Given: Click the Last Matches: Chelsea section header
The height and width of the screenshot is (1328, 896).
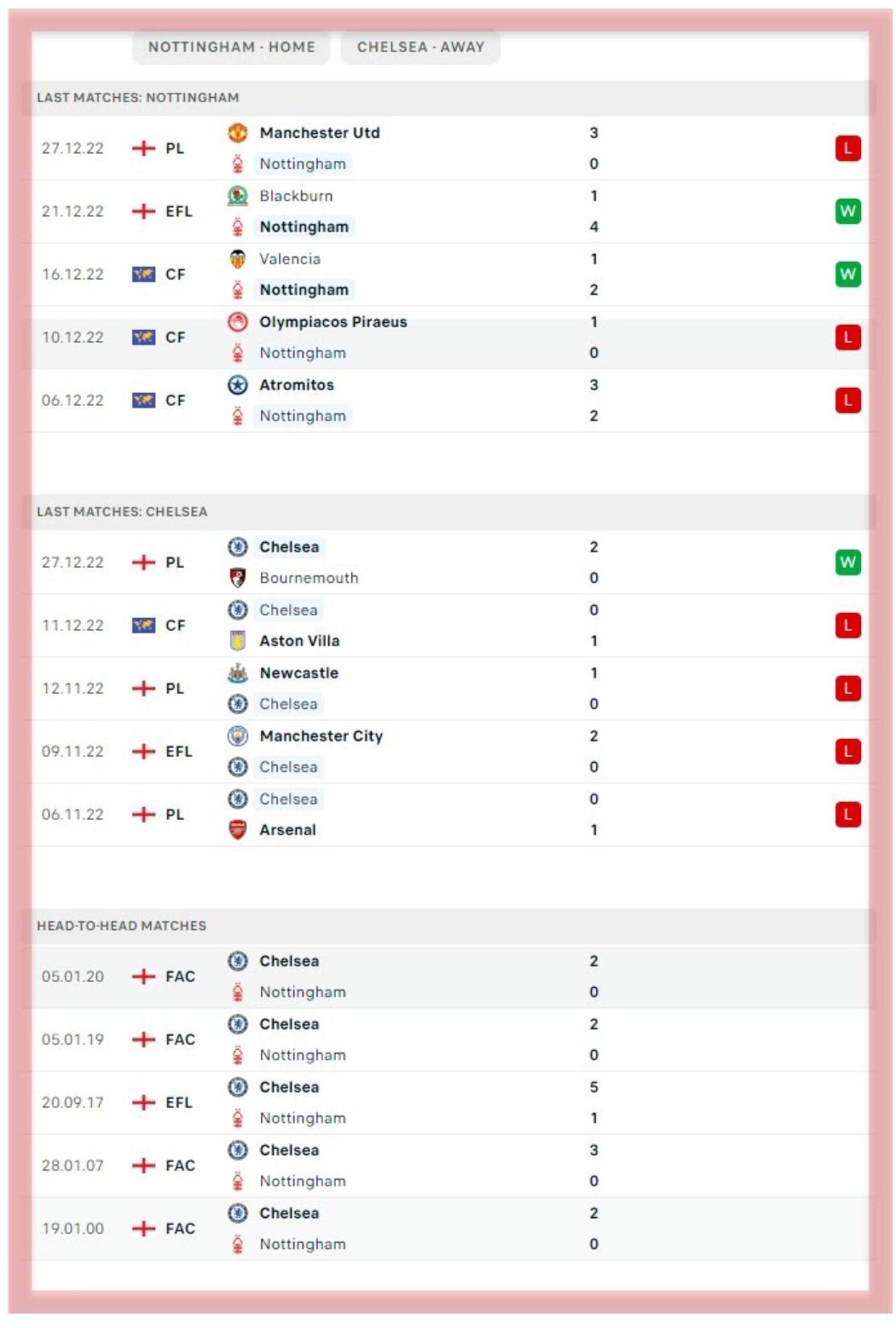Looking at the screenshot, I should 122,512.
